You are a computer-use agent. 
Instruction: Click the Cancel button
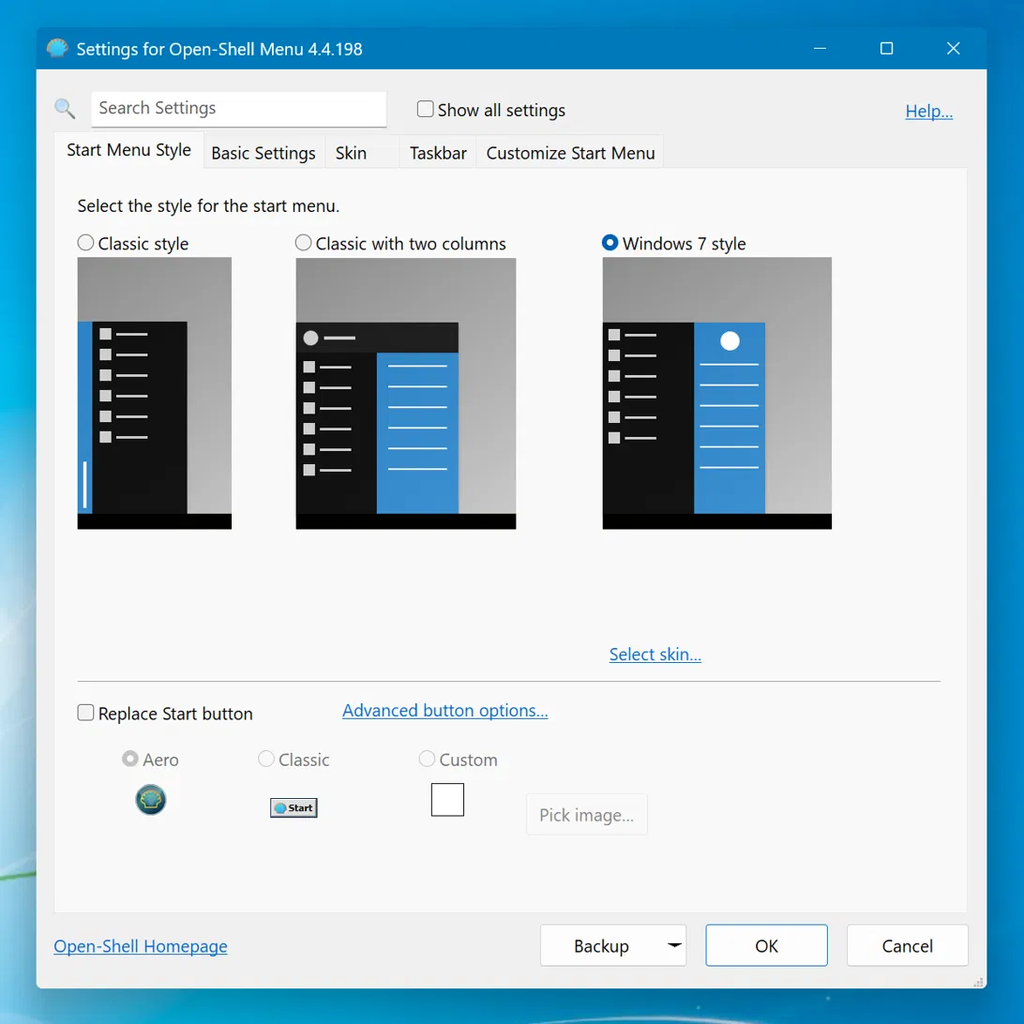click(907, 945)
